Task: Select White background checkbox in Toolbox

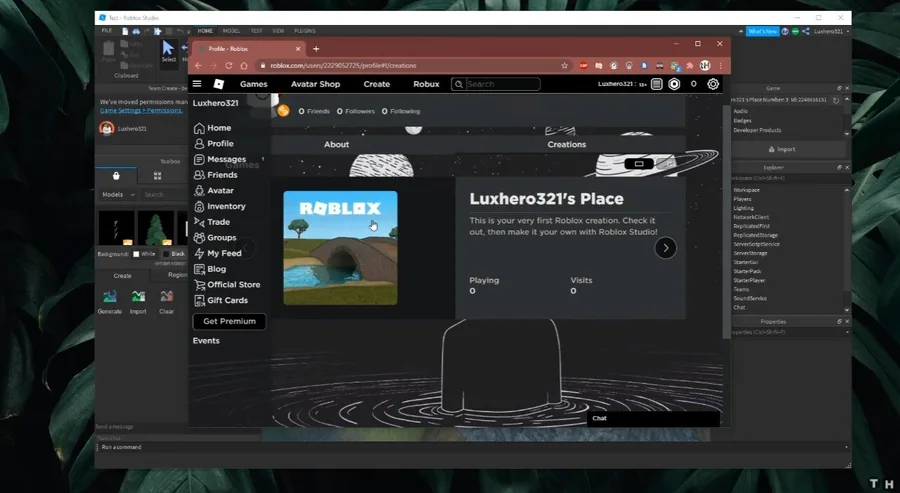Action: pyautogui.click(x=136, y=254)
